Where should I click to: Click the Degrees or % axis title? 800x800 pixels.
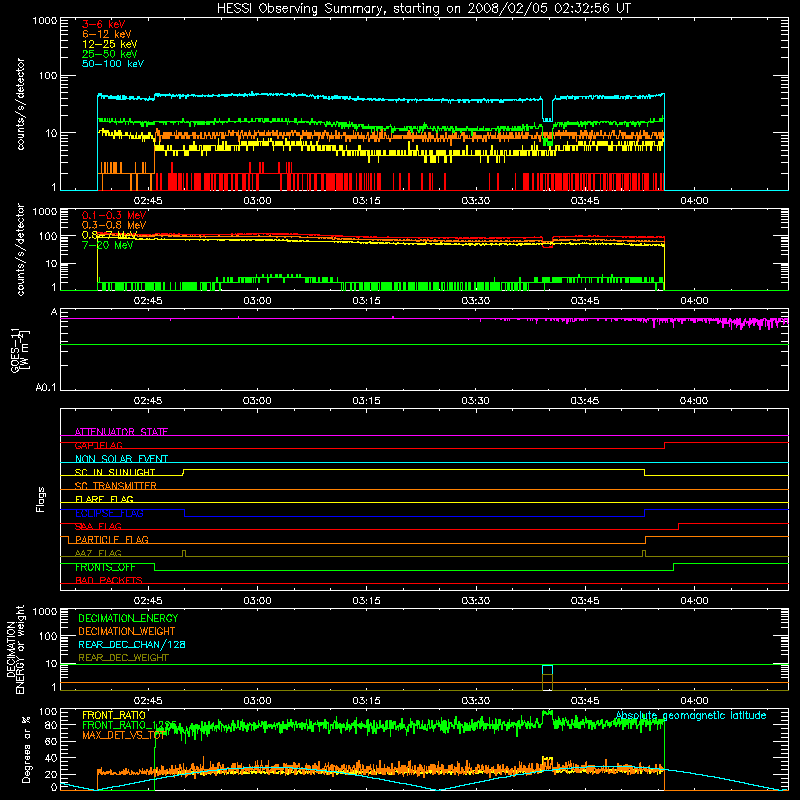(26, 749)
